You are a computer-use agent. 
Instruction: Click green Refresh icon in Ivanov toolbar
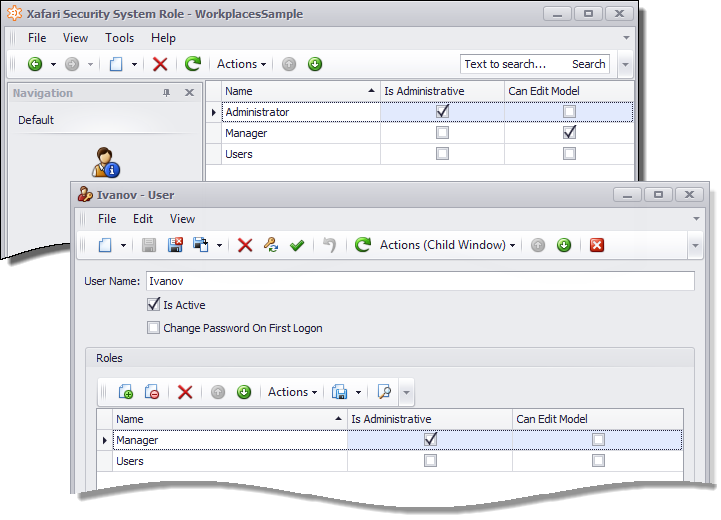click(363, 245)
